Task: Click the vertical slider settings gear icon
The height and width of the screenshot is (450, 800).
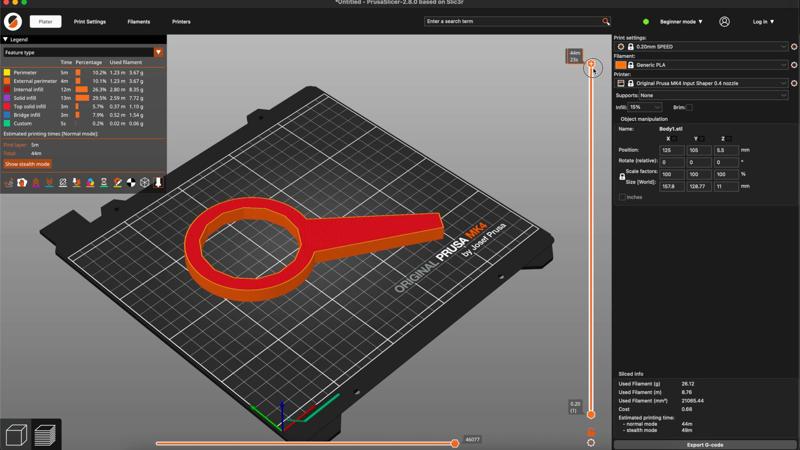Action: point(591,442)
